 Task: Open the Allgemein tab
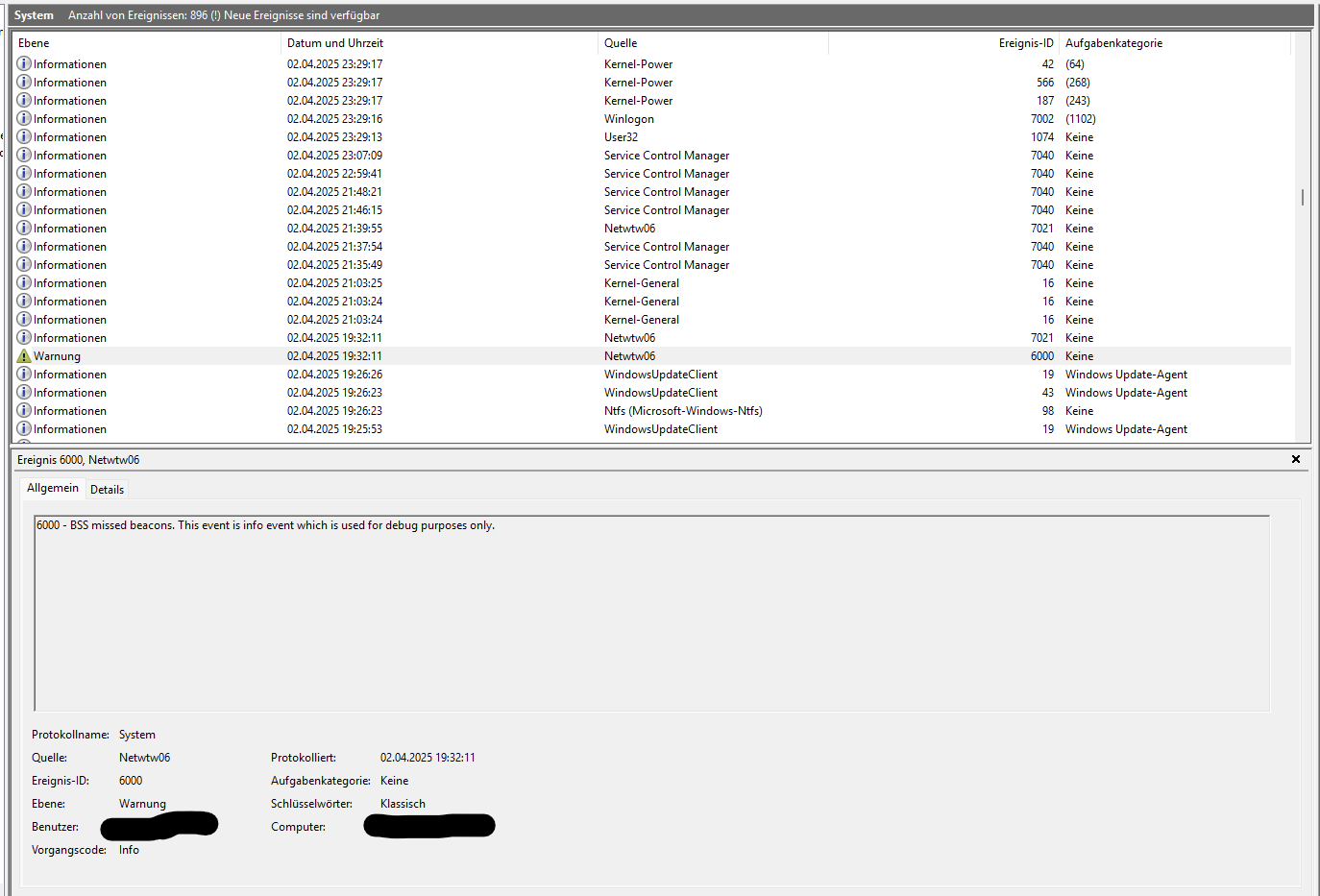click(x=53, y=488)
